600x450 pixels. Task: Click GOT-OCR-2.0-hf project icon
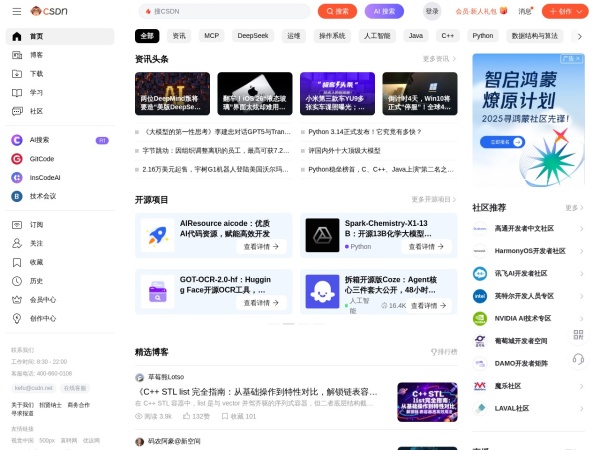click(158, 292)
